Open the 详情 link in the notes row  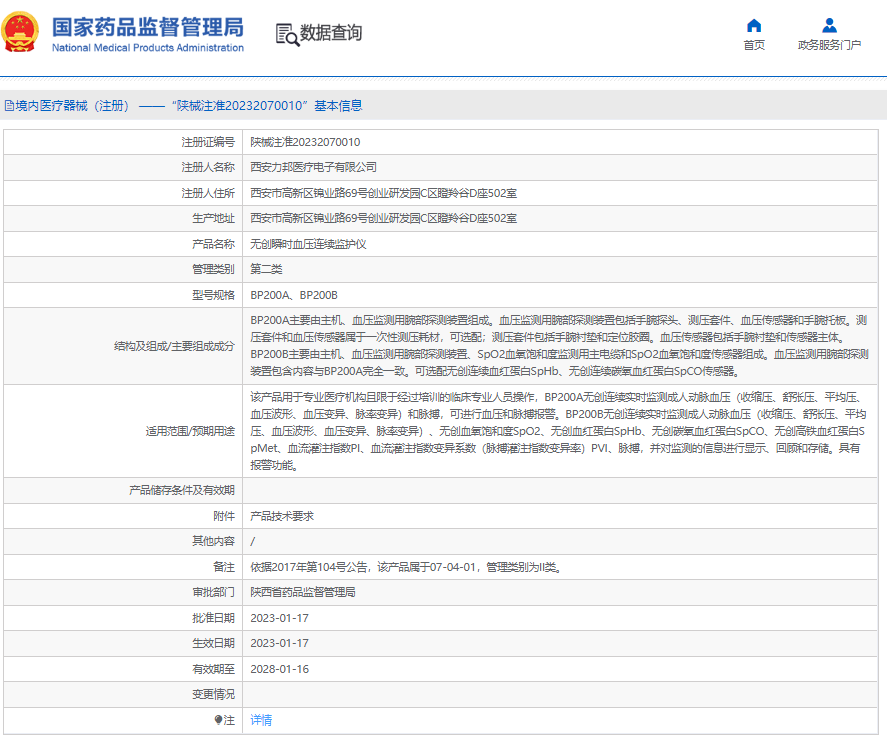(261, 720)
